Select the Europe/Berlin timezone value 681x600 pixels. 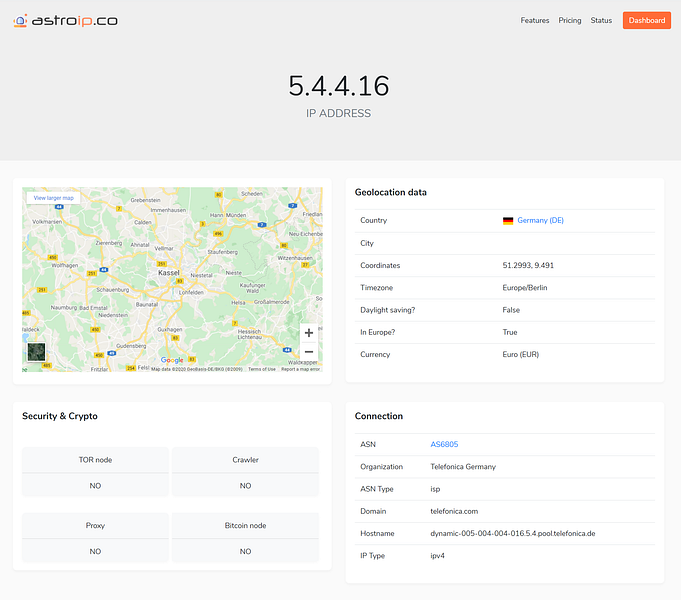point(525,288)
